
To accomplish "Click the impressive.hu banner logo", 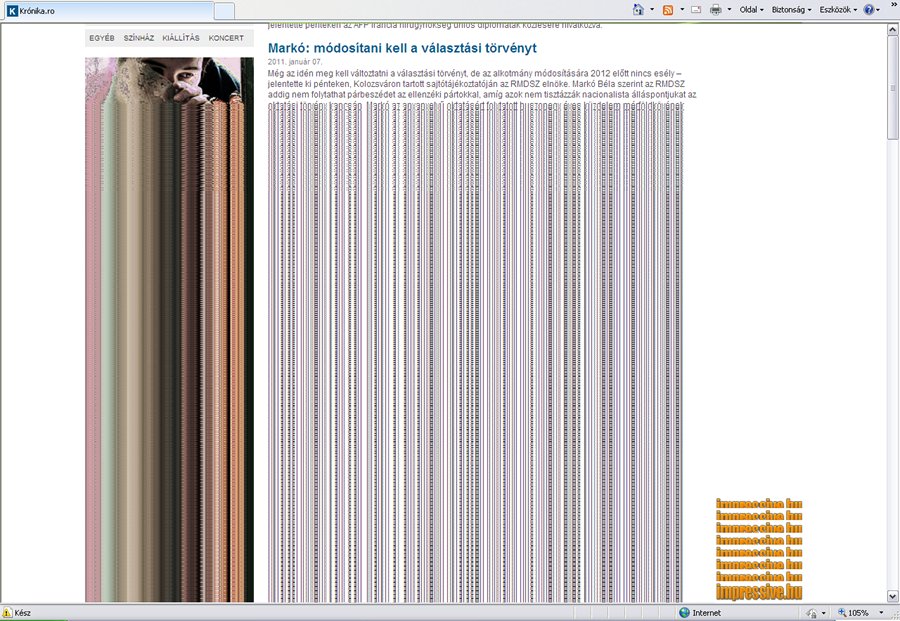I will (759, 591).
